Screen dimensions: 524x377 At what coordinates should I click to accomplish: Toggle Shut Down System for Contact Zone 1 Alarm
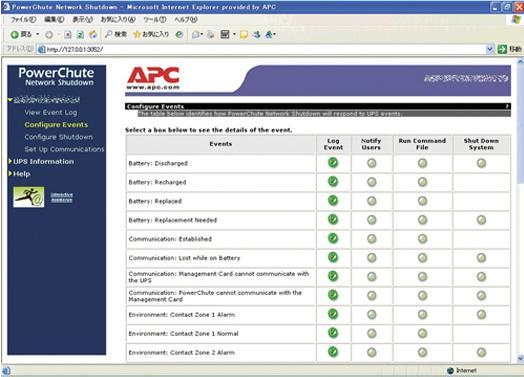[x=481, y=315]
